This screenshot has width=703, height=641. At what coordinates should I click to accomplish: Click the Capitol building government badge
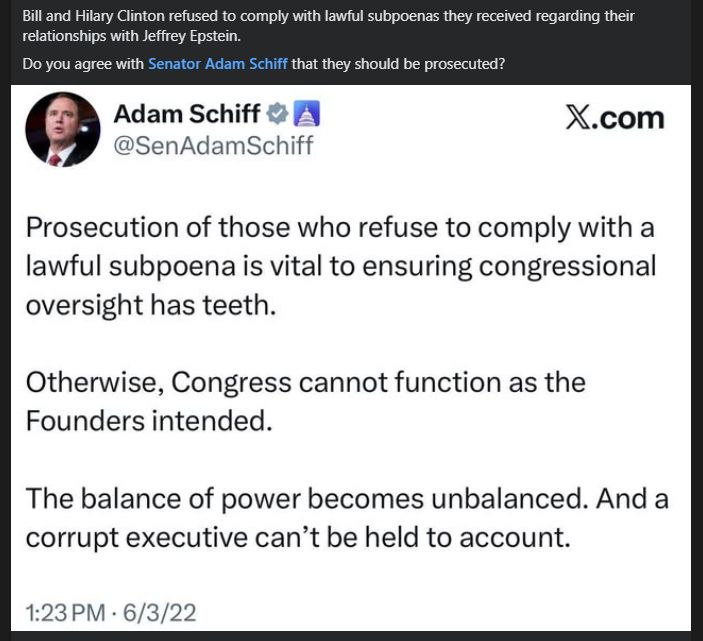click(x=306, y=113)
